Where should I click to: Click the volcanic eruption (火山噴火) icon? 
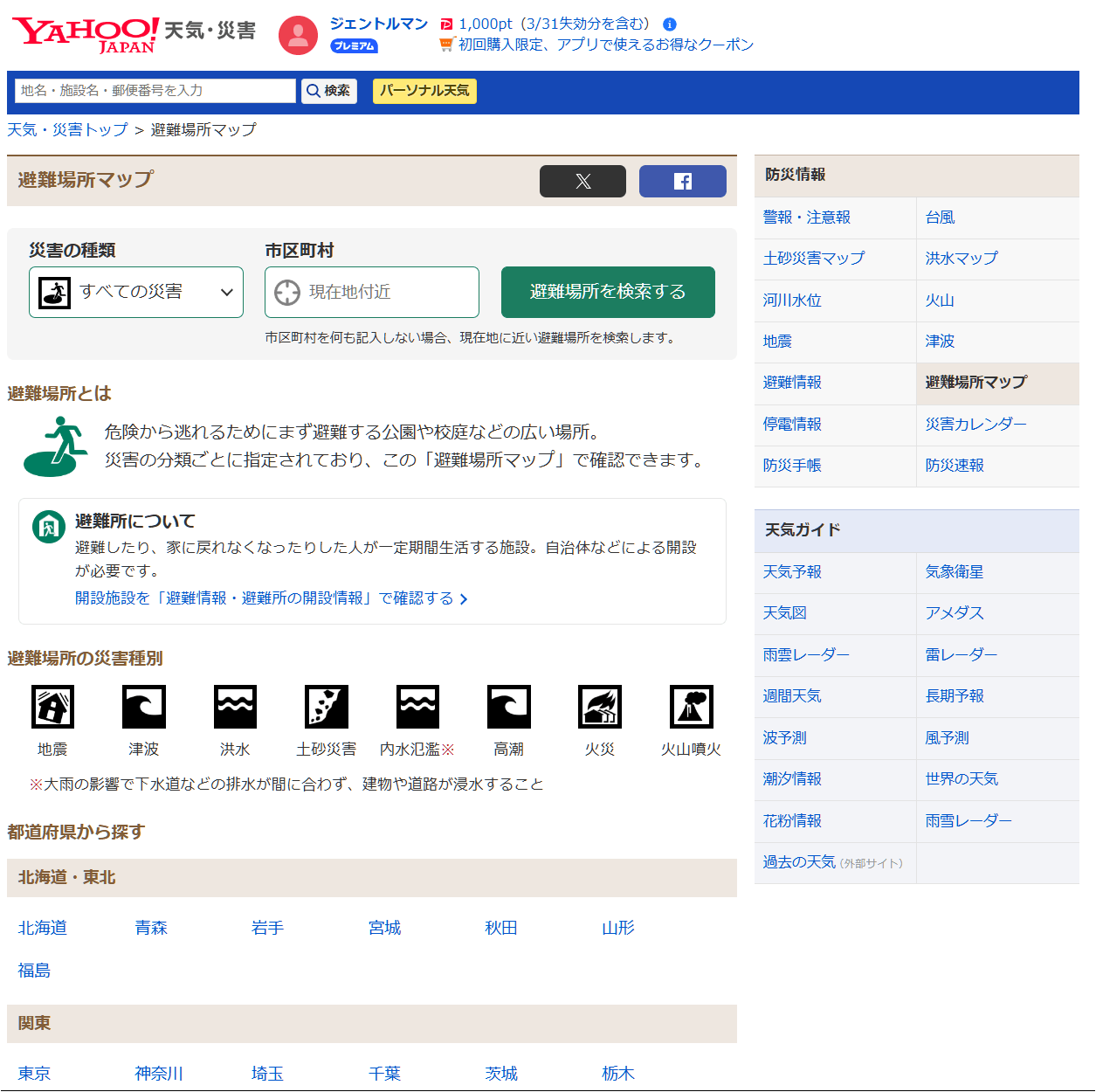[x=691, y=707]
